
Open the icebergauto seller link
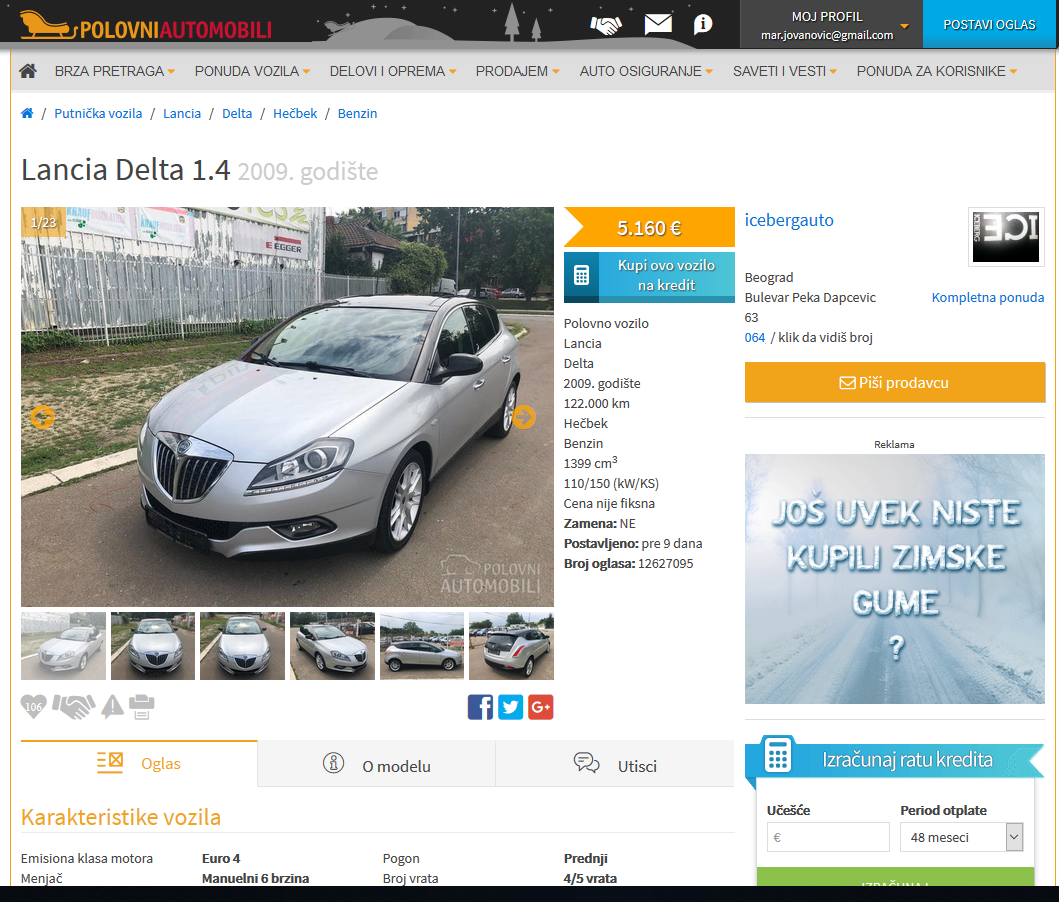pos(789,220)
